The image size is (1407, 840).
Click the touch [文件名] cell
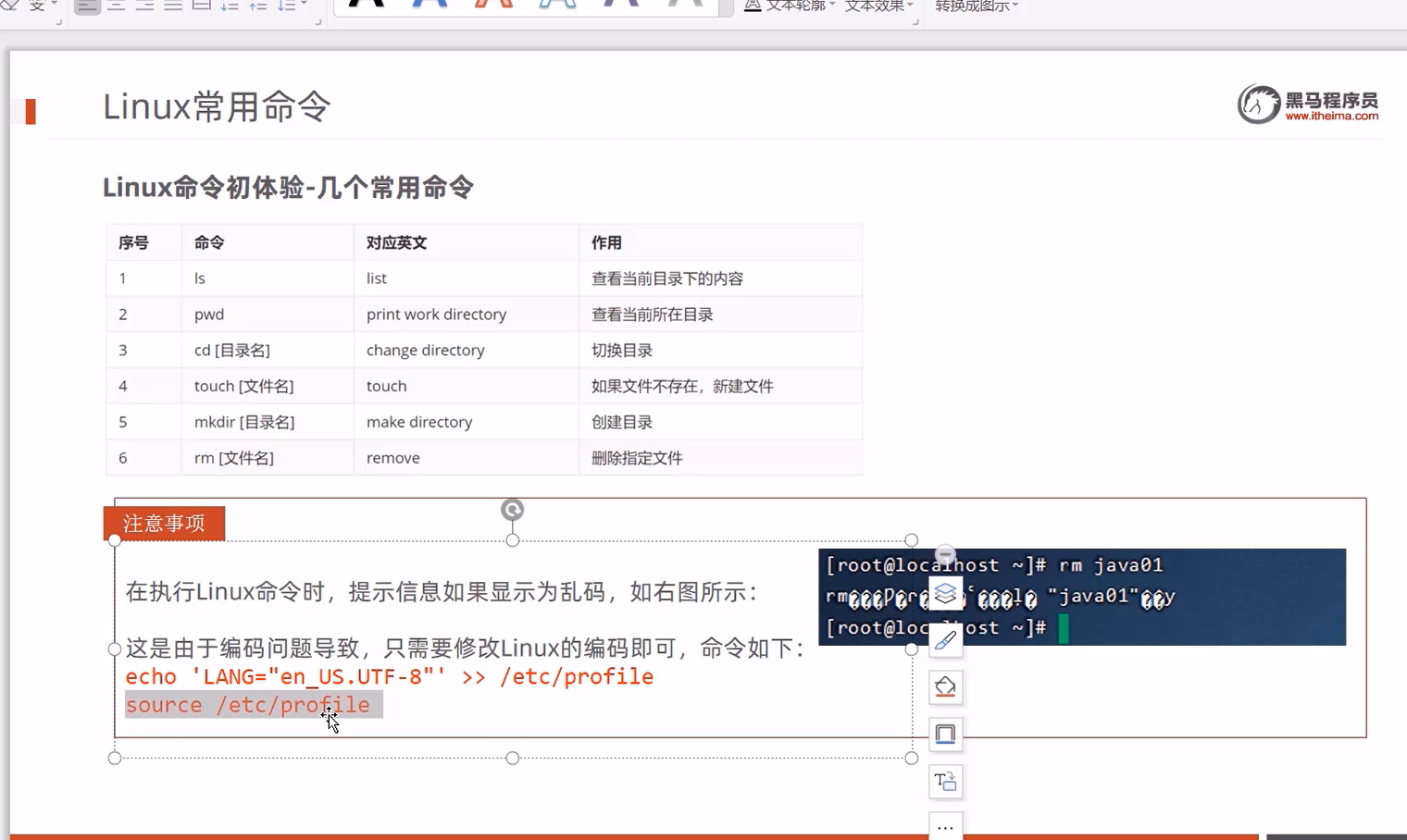(268, 386)
